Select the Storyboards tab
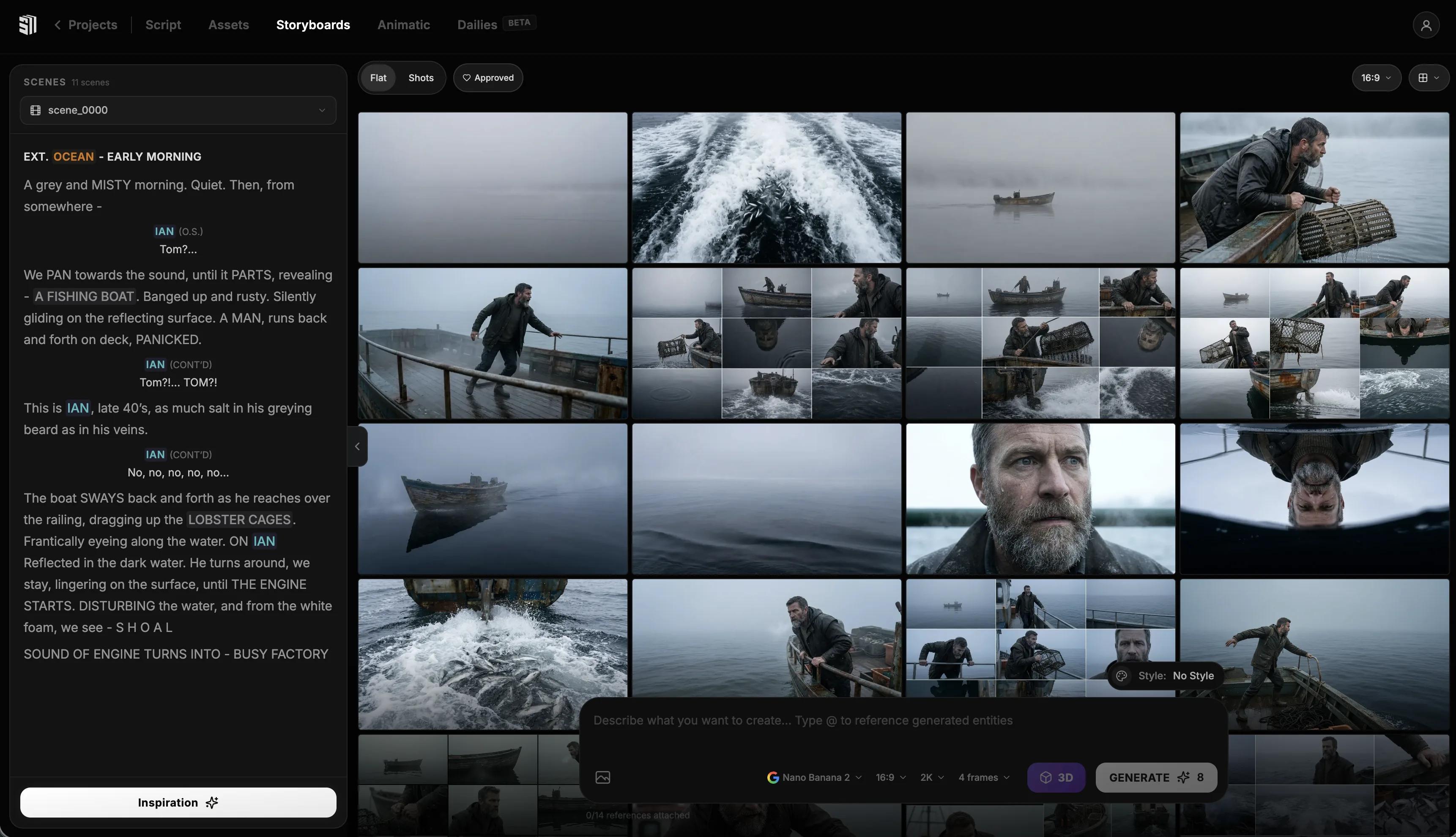The image size is (1456, 837). tap(313, 25)
